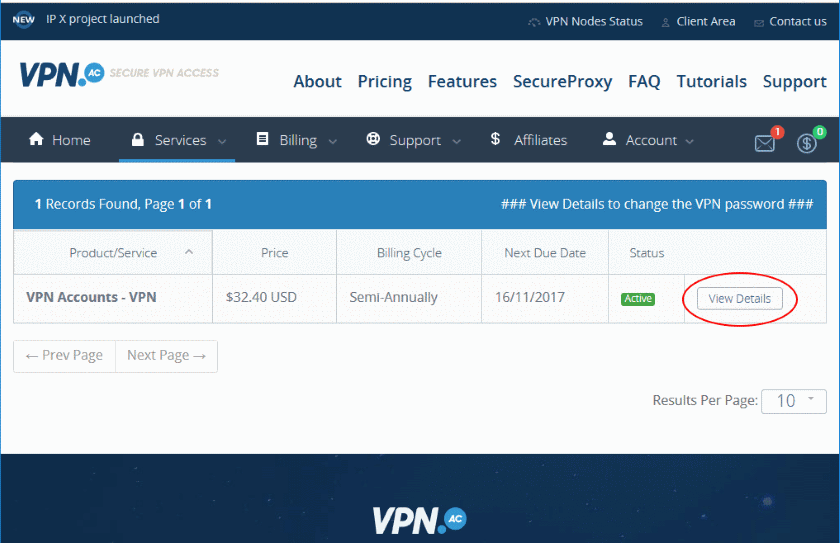Expand the Billing menu chevron
This screenshot has width=840, height=543.
coord(333,141)
